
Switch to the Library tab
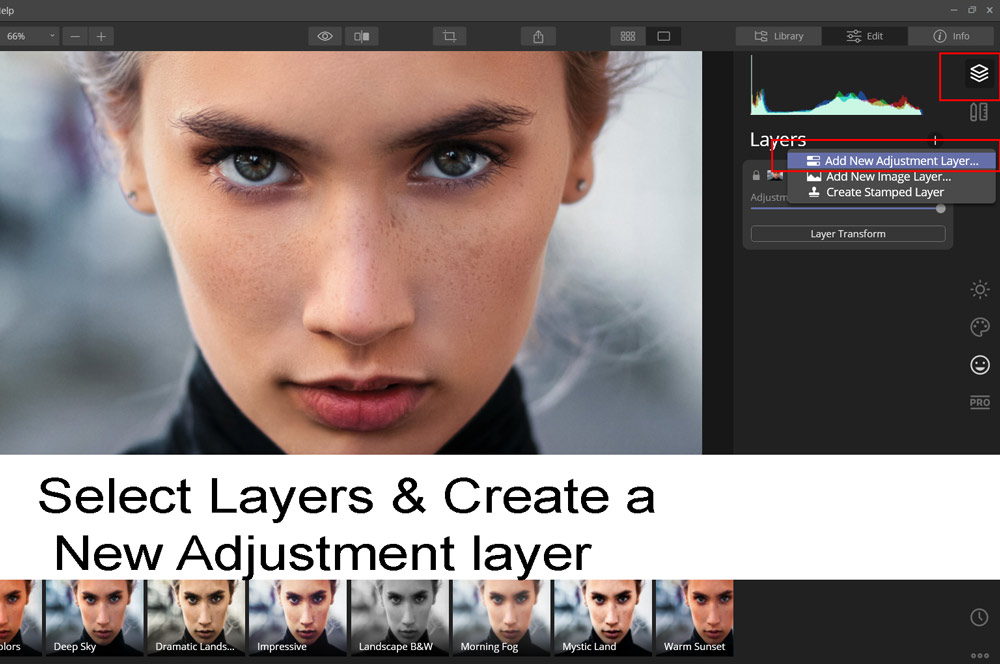coord(779,36)
